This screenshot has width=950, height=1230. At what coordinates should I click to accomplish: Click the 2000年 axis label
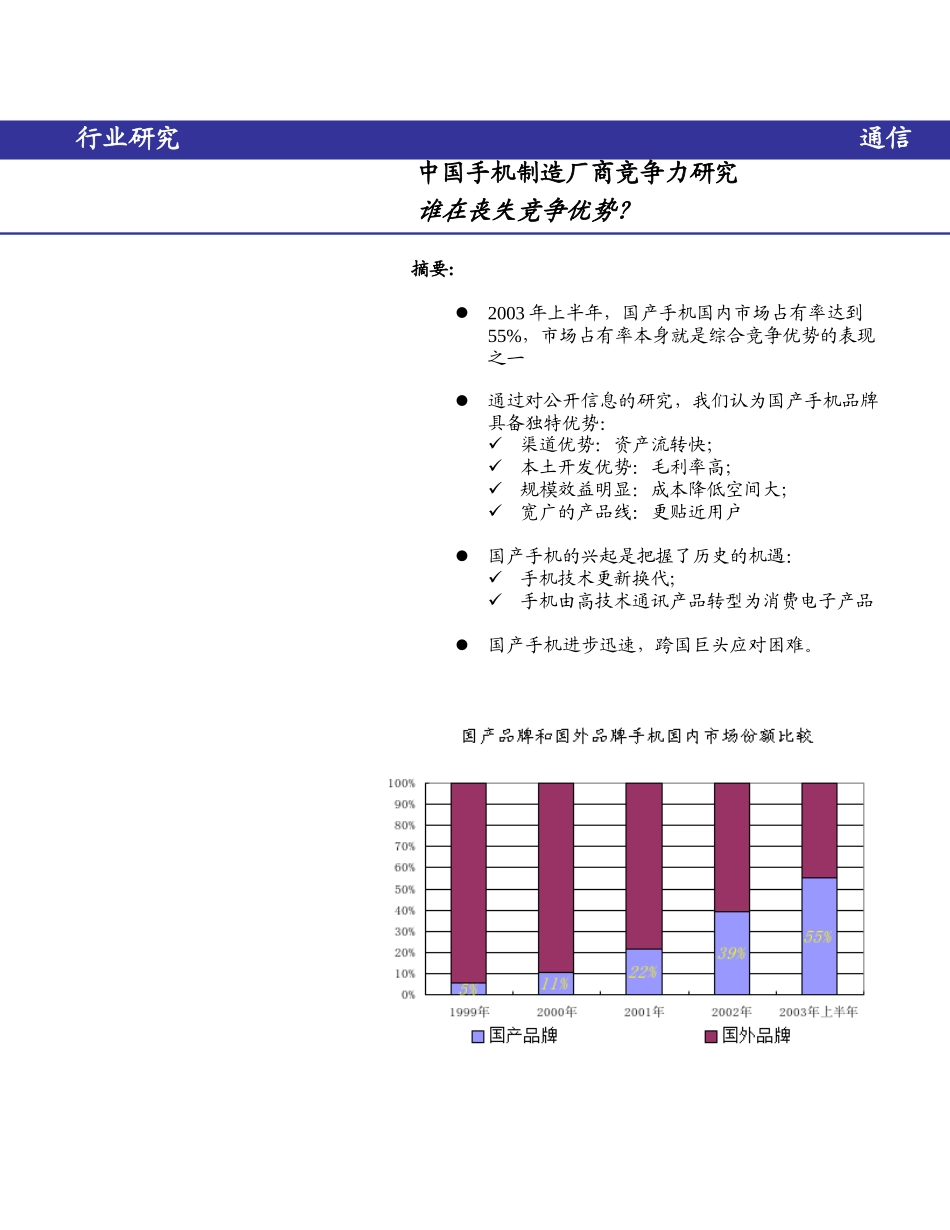pyautogui.click(x=556, y=1012)
